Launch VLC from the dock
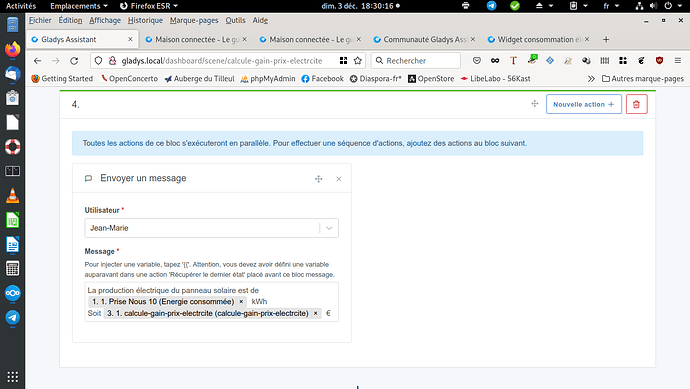690x389 pixels. pos(12,195)
